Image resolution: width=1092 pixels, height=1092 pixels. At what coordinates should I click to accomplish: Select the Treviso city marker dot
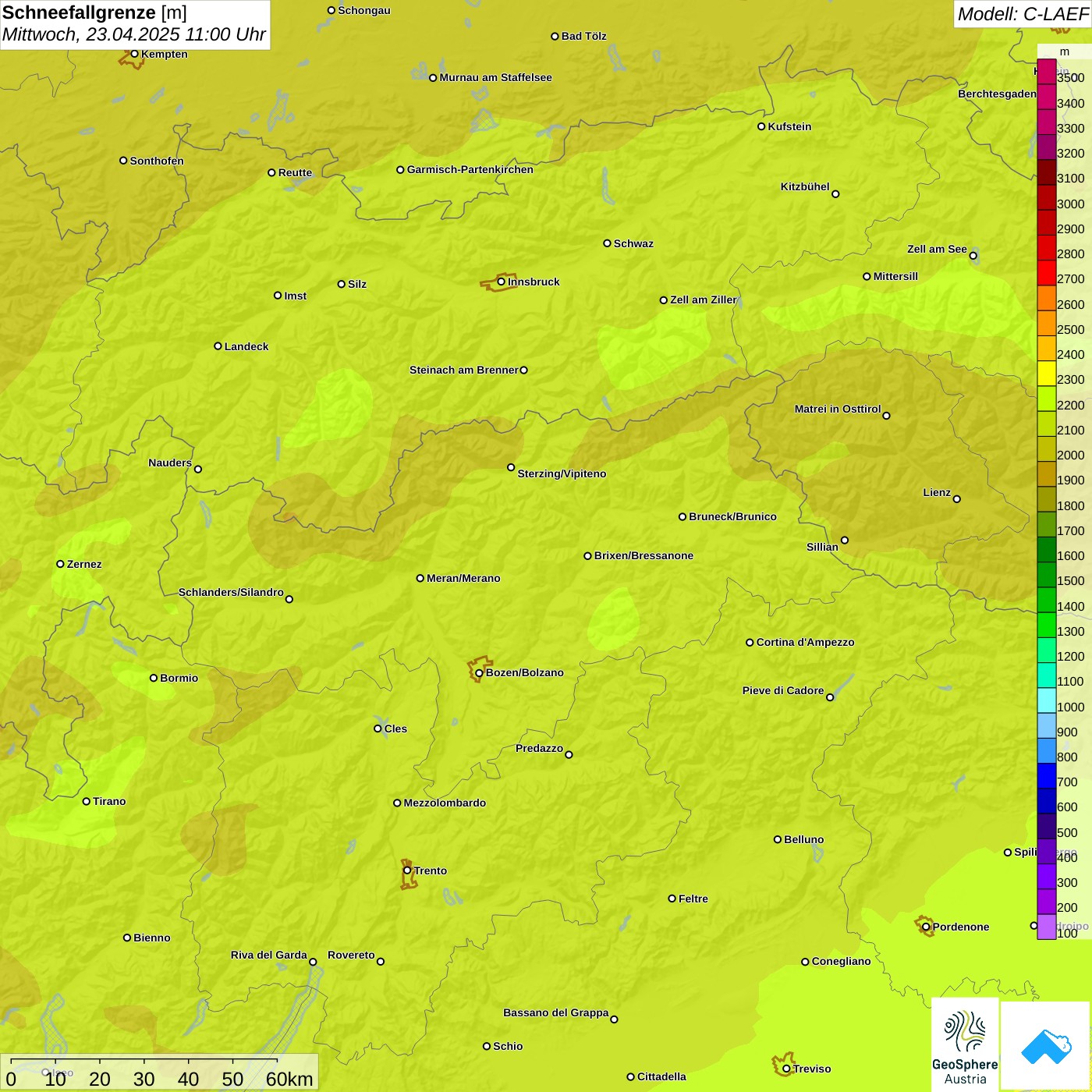click(786, 1069)
